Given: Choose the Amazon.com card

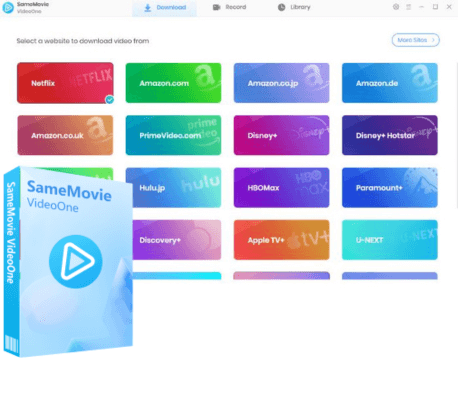Looking at the screenshot, I should [x=173, y=83].
